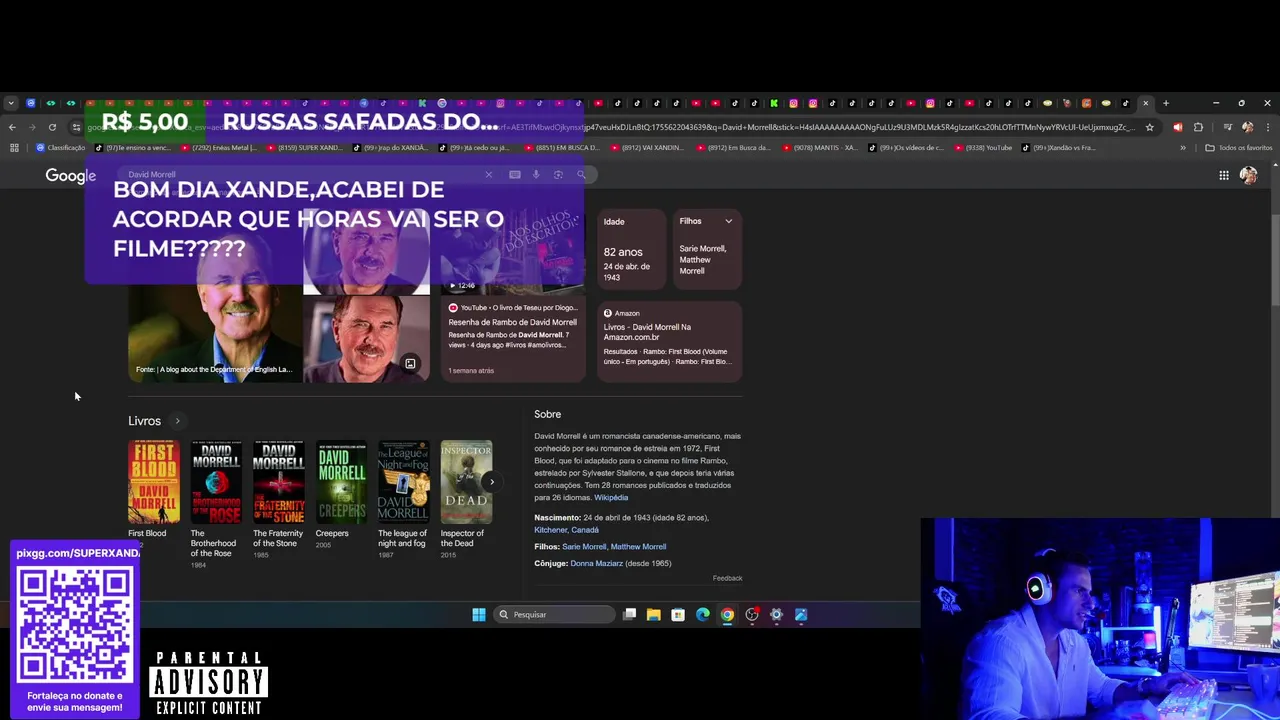Click the muted speaker icon in address bar
1280x720 pixels.
[x=1177, y=127]
